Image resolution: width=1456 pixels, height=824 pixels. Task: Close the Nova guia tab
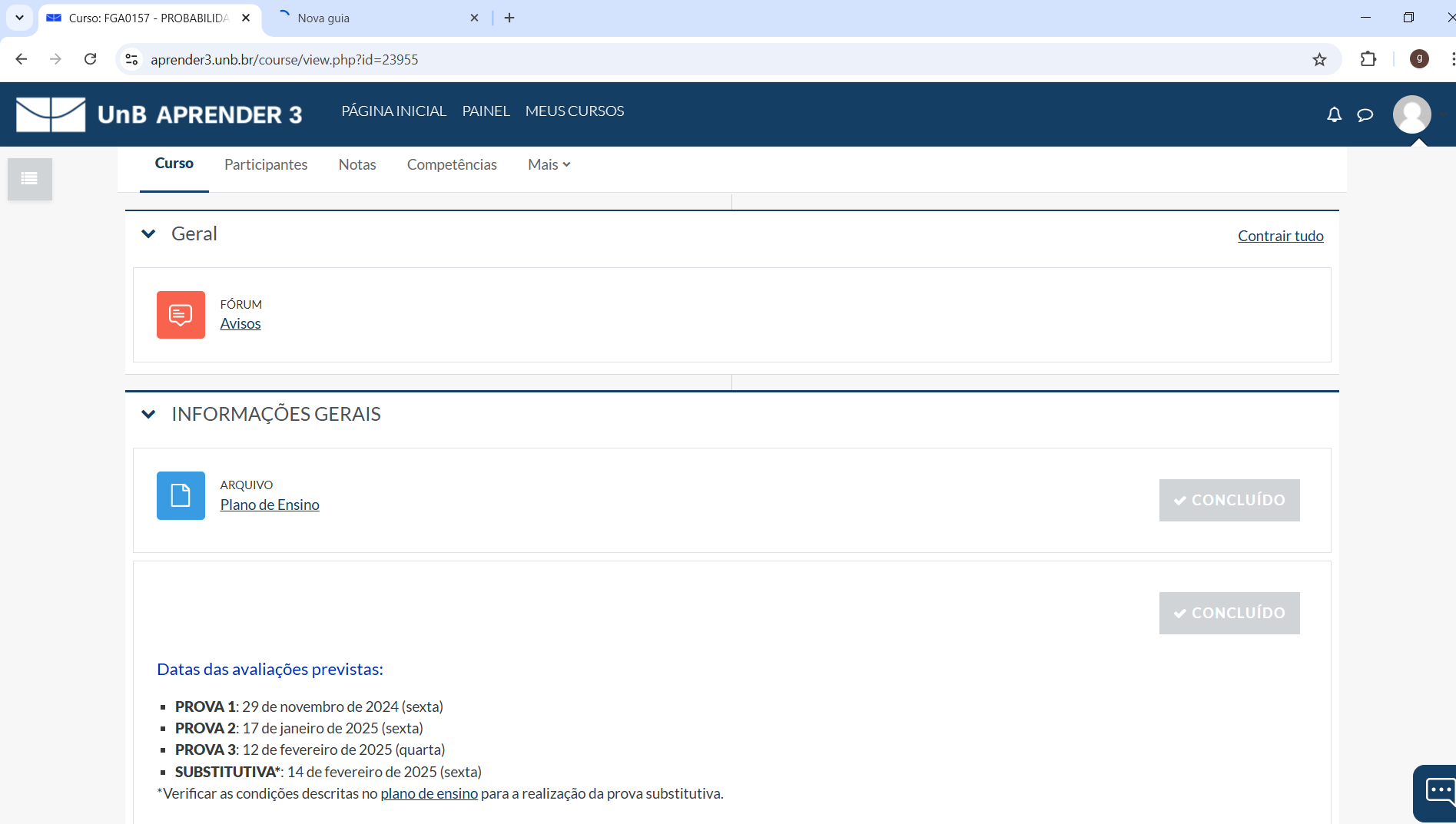click(x=474, y=18)
